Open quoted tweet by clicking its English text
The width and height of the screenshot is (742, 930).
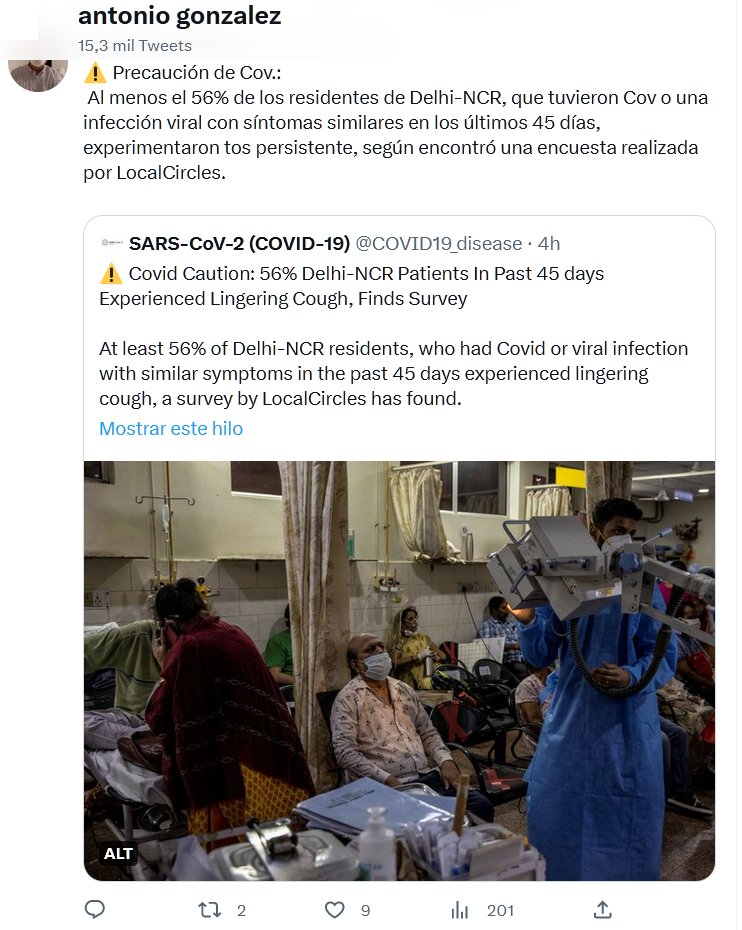tap(393, 372)
